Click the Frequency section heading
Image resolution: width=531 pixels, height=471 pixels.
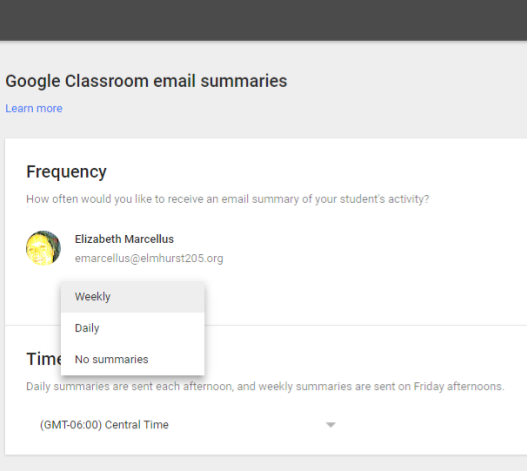pos(66,172)
